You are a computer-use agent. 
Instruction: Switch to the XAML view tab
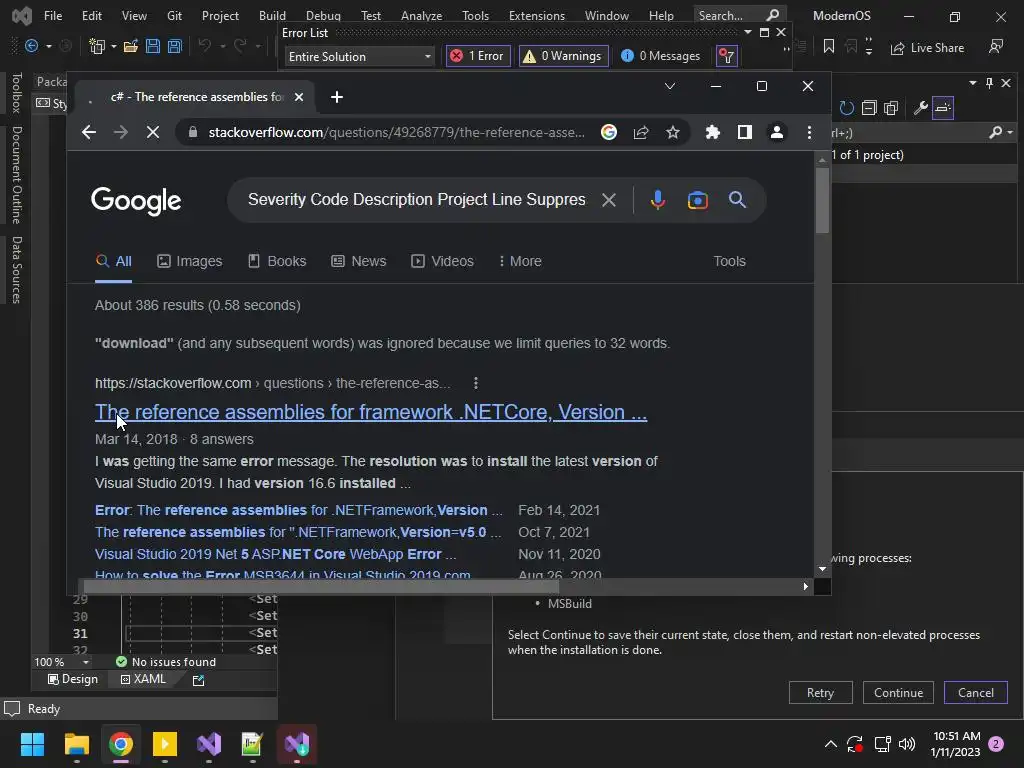[x=143, y=680]
